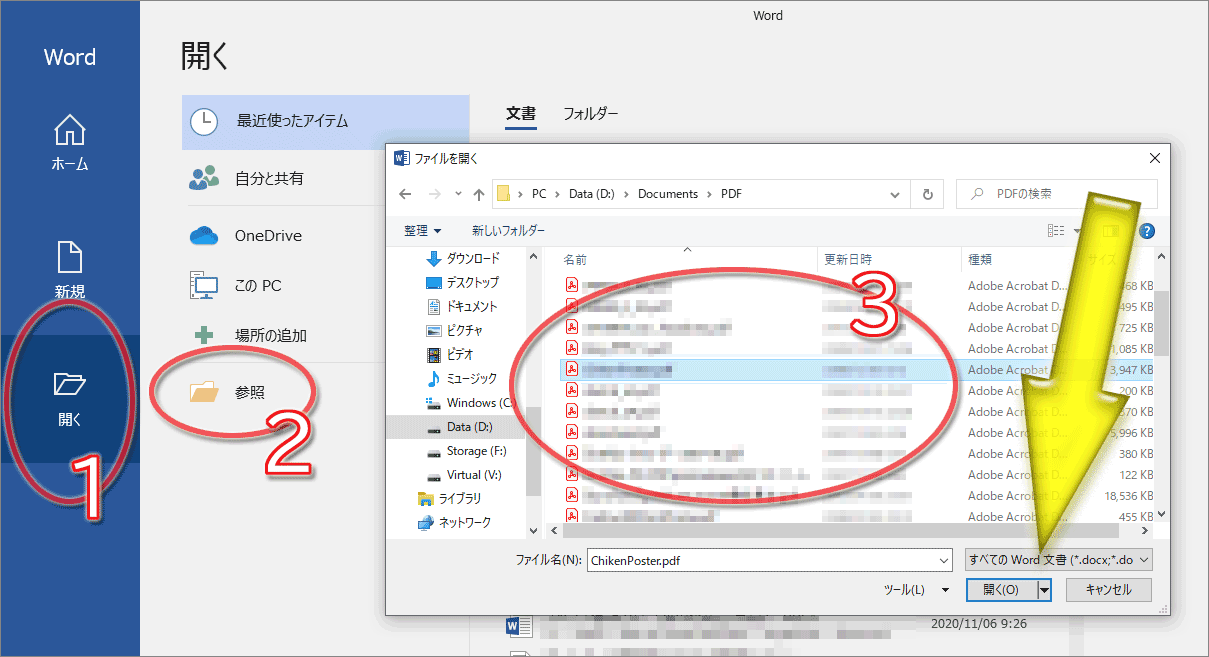Select 開く in the Word sidebar

click(69, 399)
